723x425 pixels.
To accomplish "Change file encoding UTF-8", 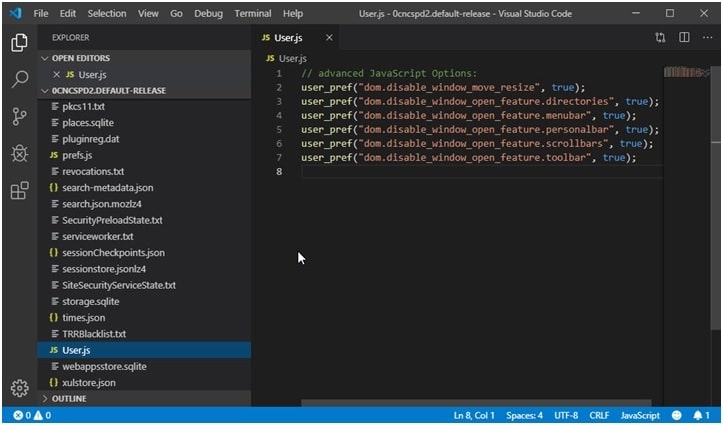I will [566, 415].
